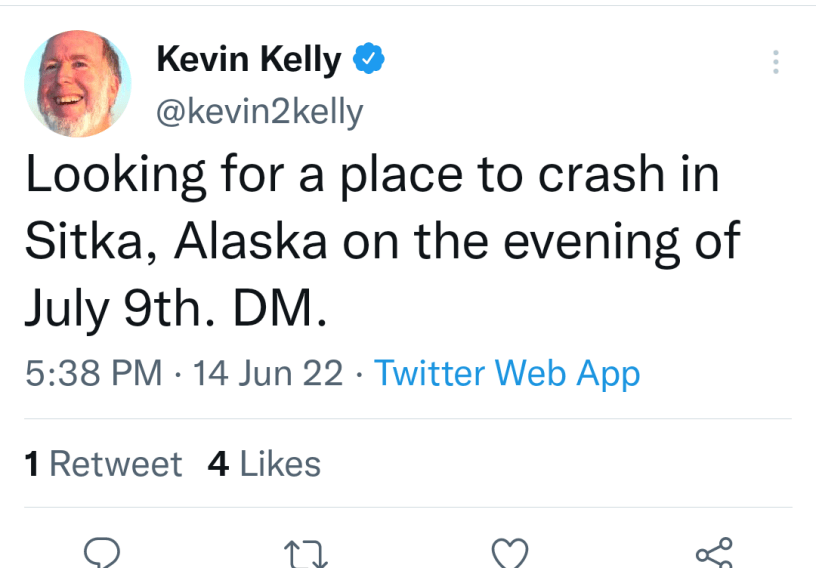View the 4 Likes list
This screenshot has width=816, height=568.
tap(264, 464)
